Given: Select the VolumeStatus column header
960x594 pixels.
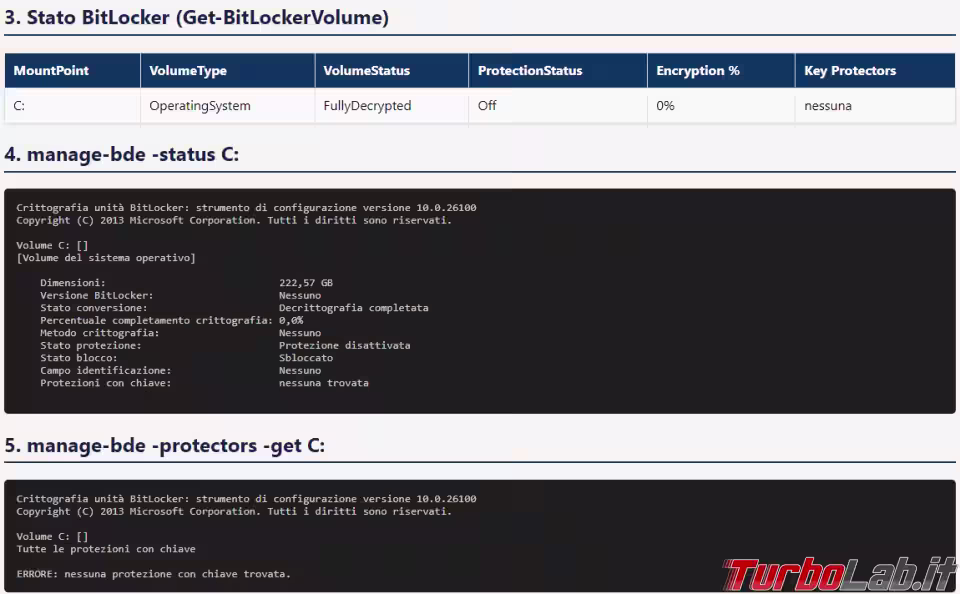Looking at the screenshot, I should click(392, 70).
